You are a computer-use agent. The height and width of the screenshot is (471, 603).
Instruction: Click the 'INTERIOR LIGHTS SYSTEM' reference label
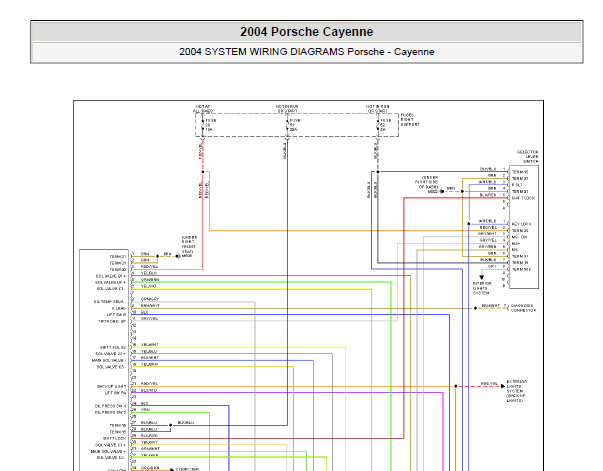(482, 288)
